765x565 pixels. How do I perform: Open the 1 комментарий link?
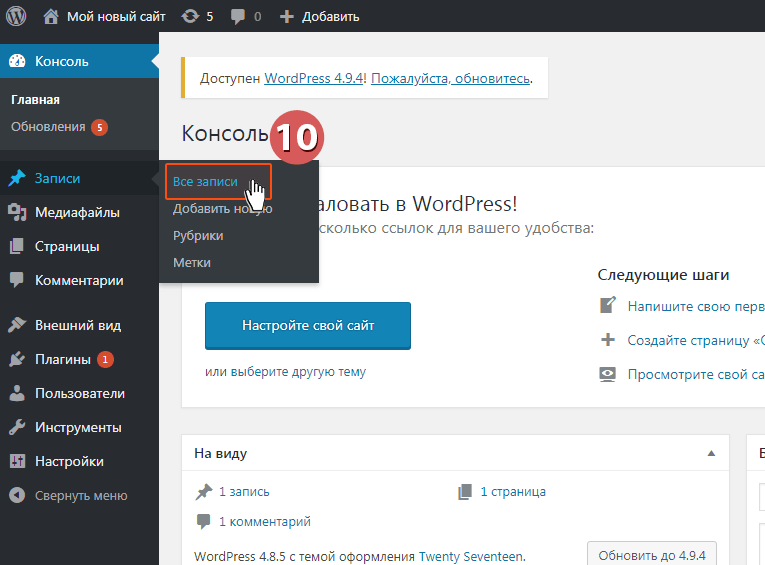pos(264,522)
